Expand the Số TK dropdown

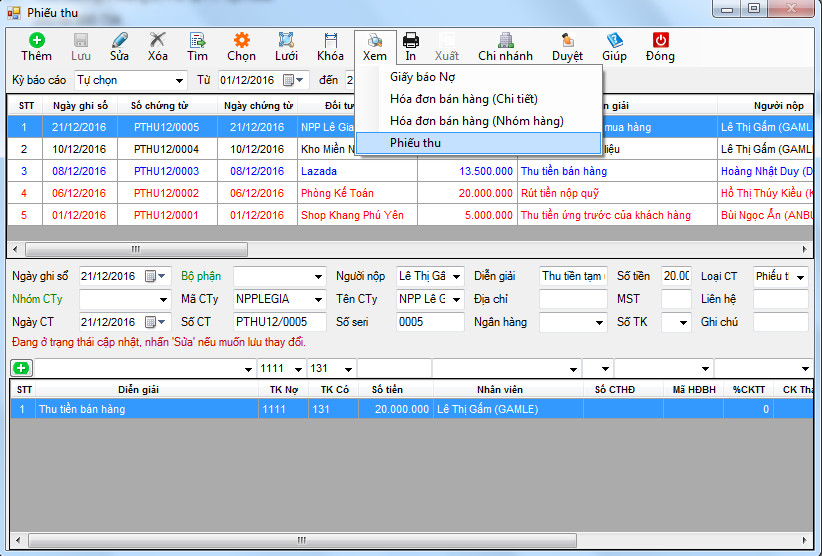click(683, 323)
